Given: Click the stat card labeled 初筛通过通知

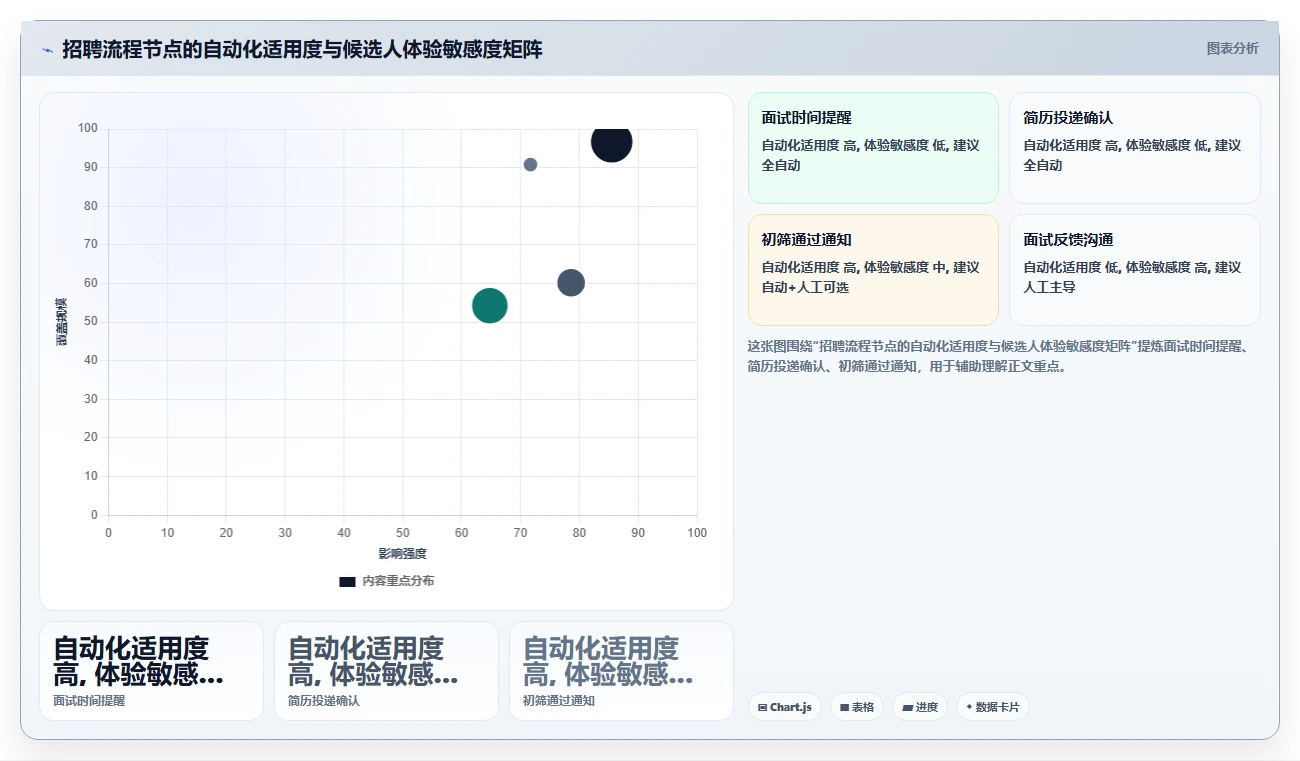Looking at the screenshot, I should [x=621, y=671].
